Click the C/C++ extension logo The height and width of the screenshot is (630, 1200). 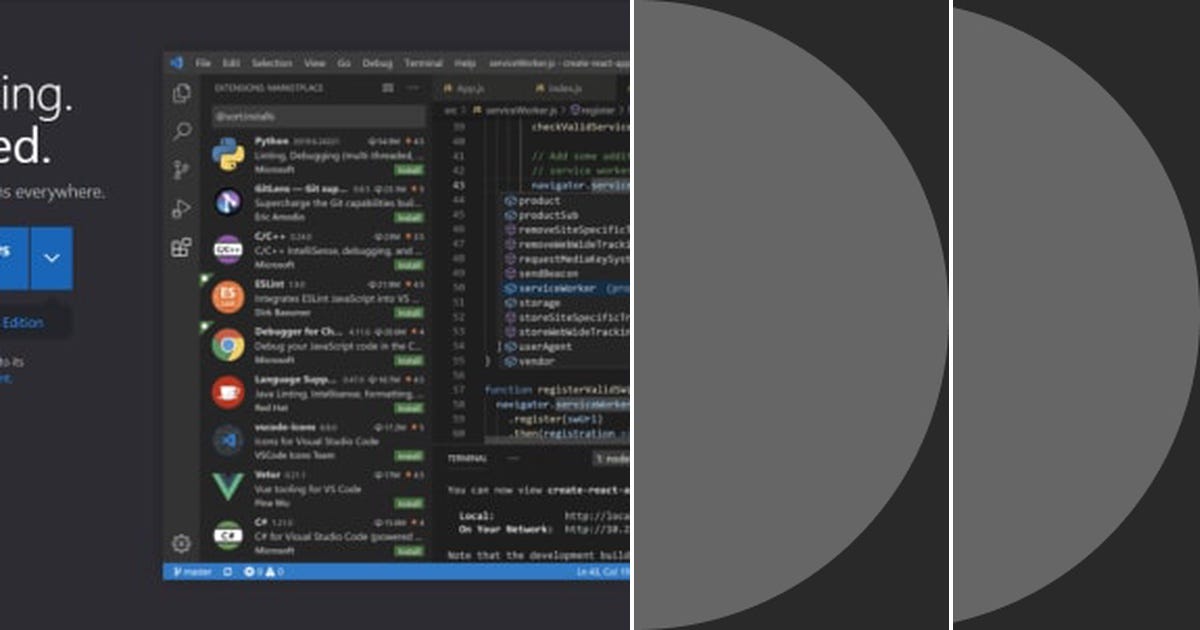tap(228, 250)
